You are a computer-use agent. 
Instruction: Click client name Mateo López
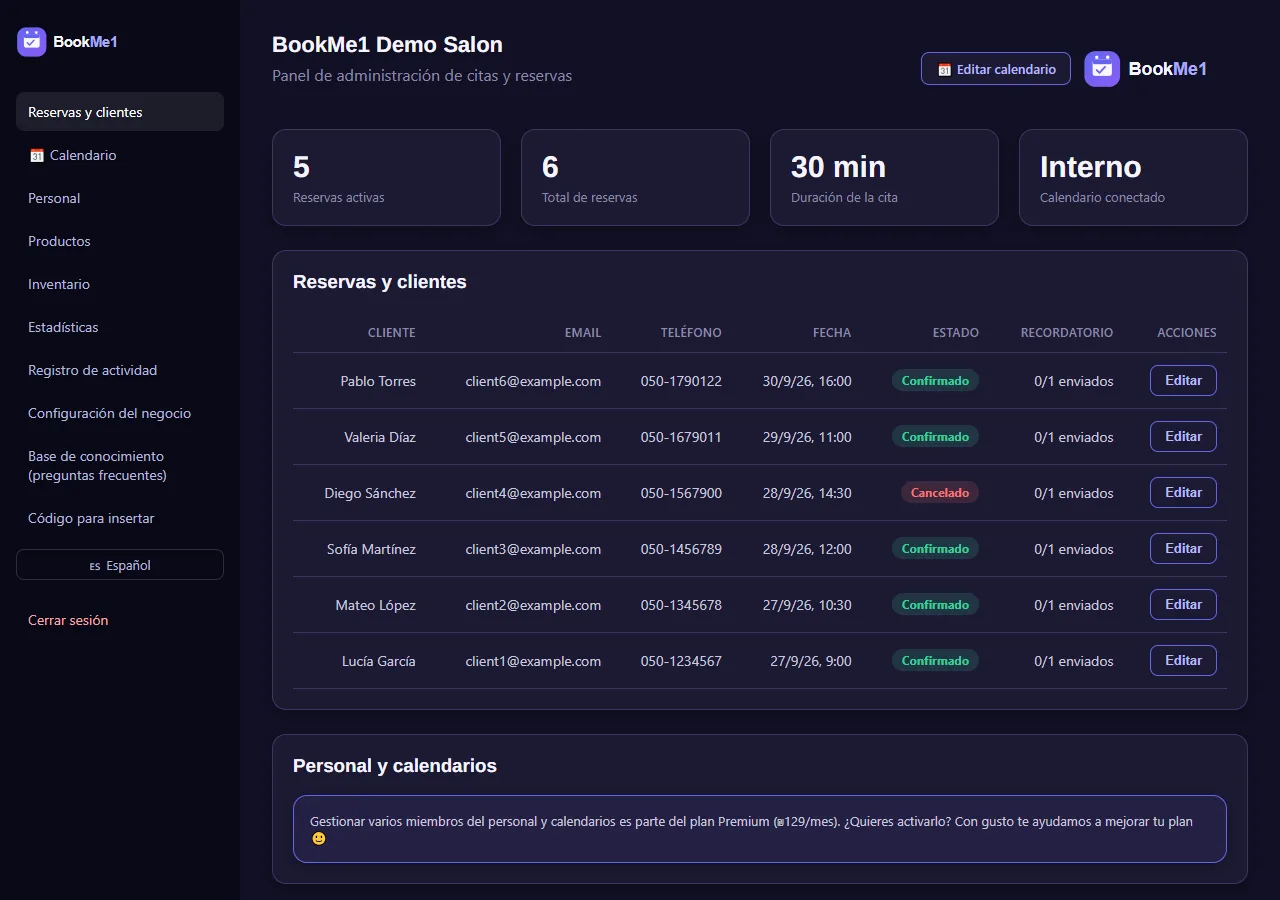(x=376, y=605)
